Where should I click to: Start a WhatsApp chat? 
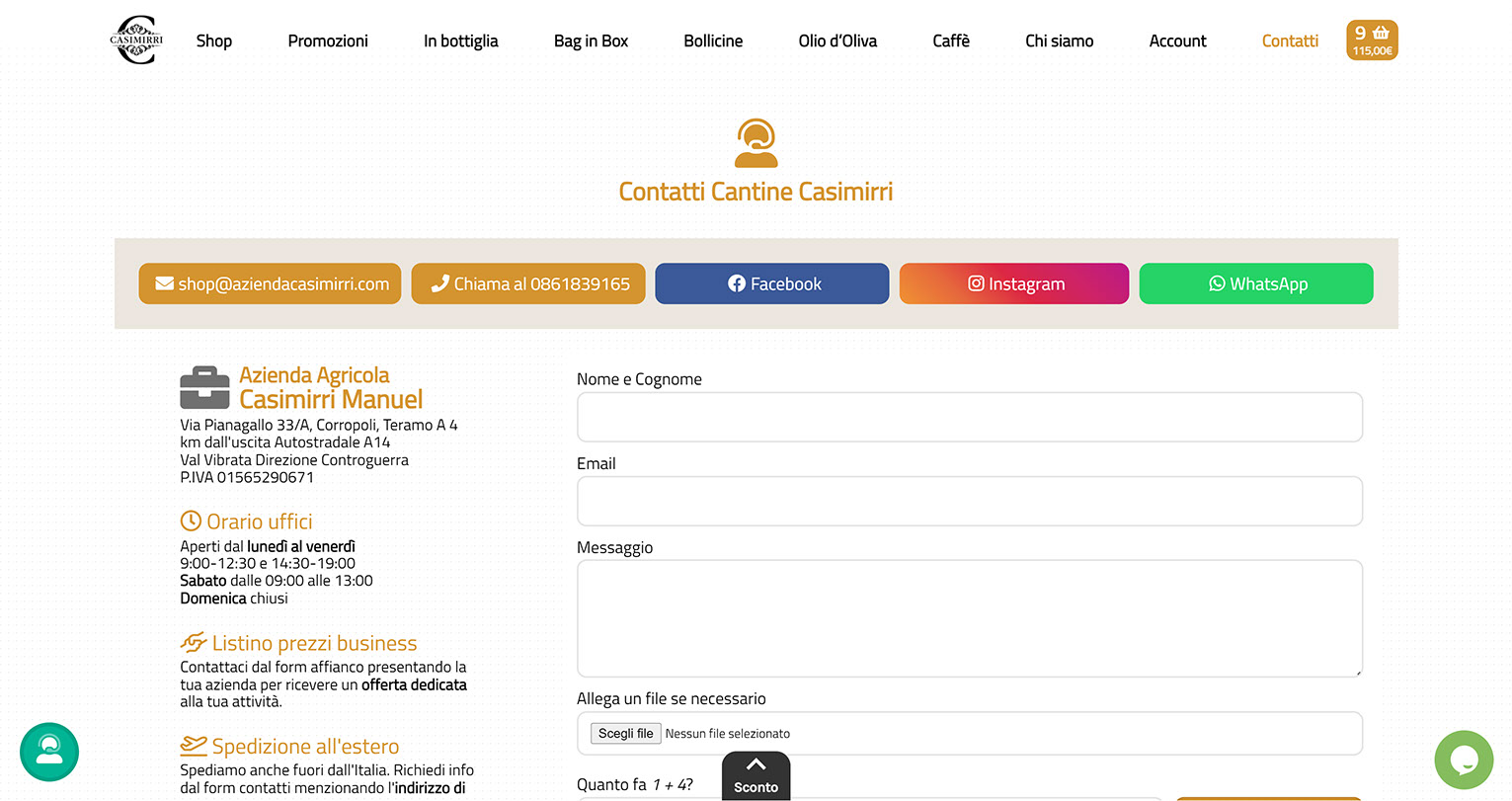pyautogui.click(x=1256, y=283)
